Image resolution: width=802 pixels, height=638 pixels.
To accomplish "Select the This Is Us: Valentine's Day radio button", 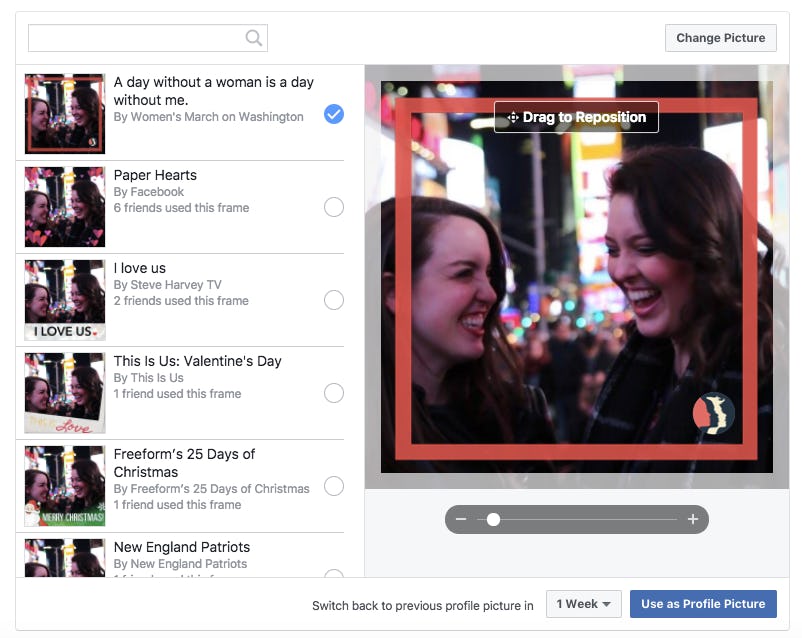I will pyautogui.click(x=334, y=393).
